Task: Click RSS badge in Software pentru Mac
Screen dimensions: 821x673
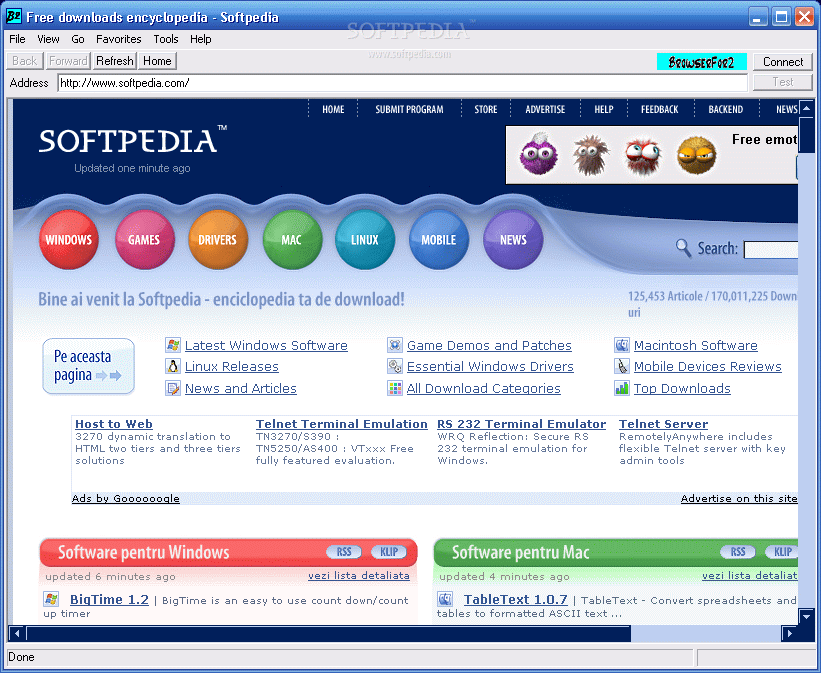Action: [x=738, y=552]
